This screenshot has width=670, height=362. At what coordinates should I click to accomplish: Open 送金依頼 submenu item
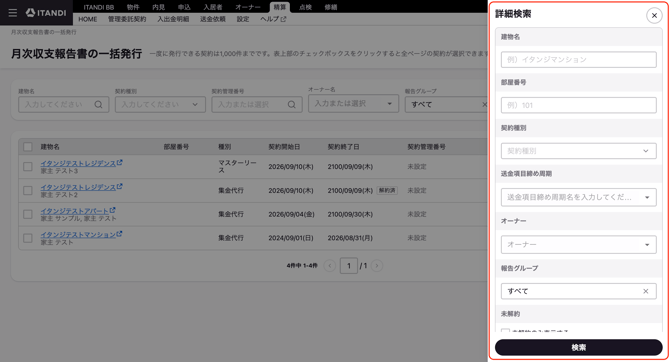[212, 19]
